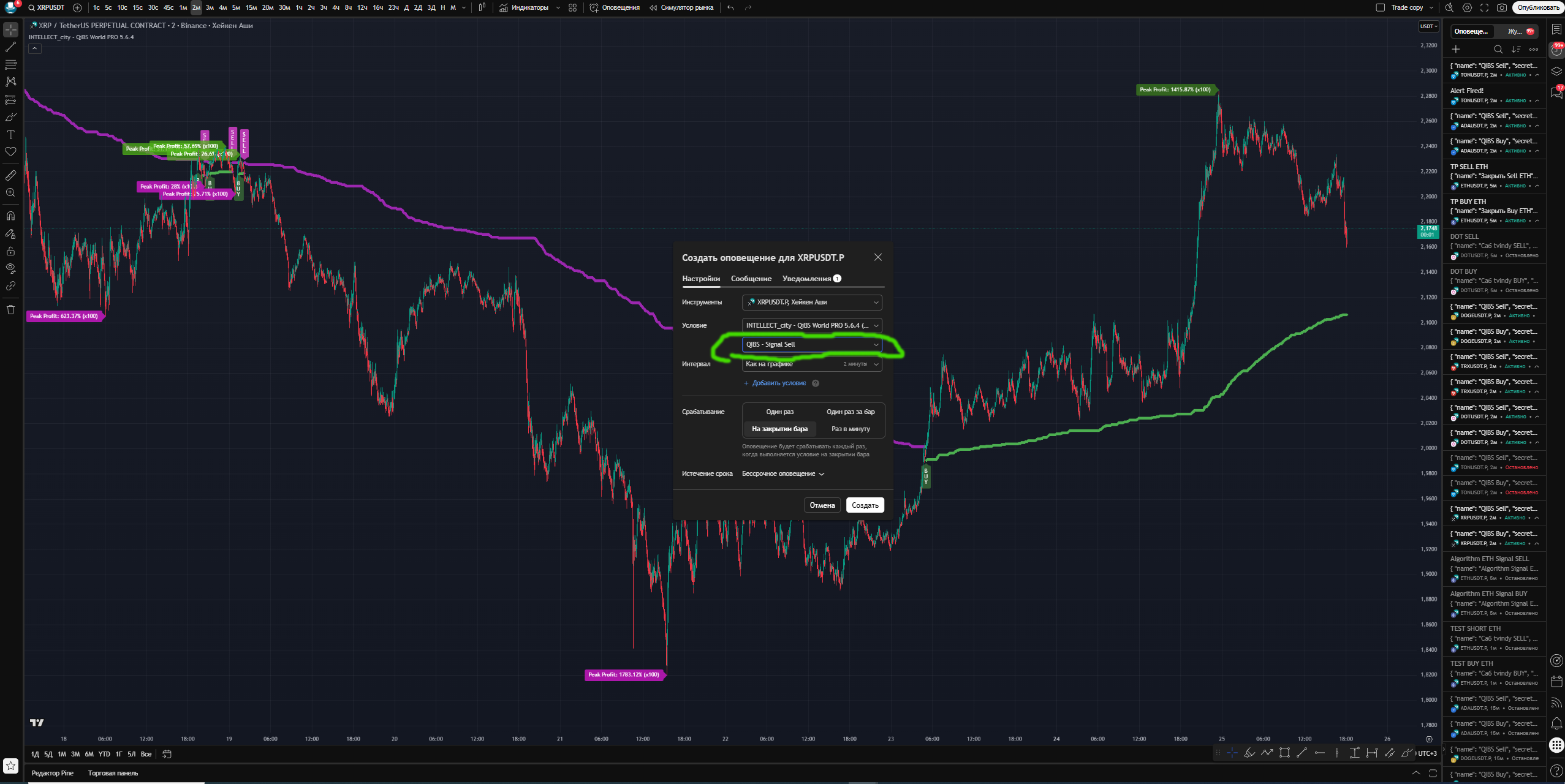This screenshot has width=1565, height=784.
Task: Open the Редактор Pine tab
Action: [53, 773]
